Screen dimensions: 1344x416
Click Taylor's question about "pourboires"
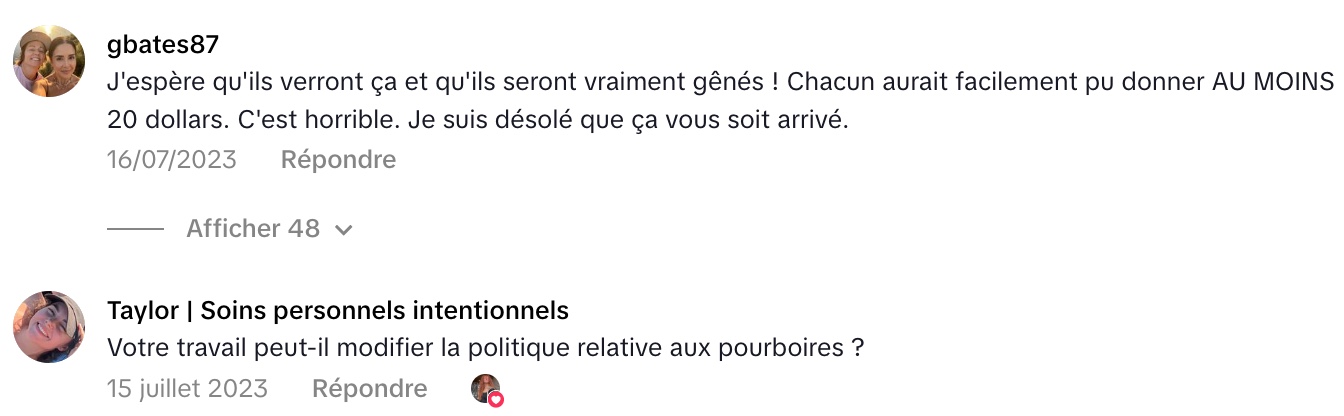point(485,350)
